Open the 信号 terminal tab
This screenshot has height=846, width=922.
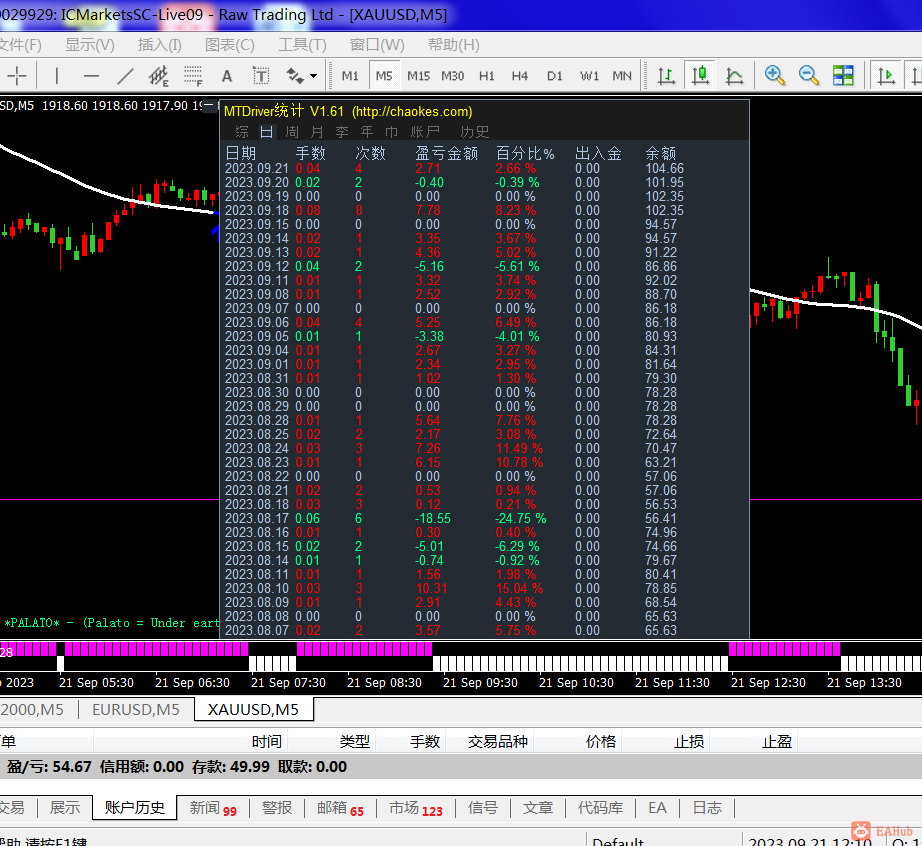point(483,808)
